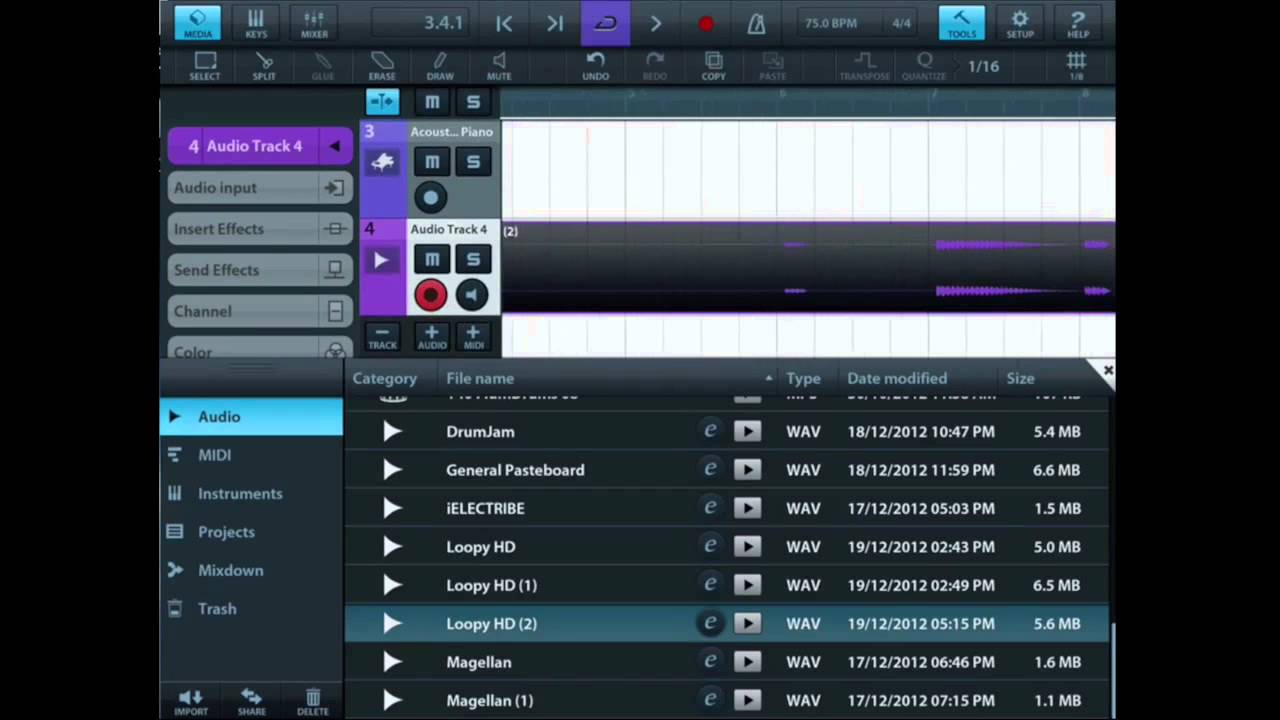1280x720 pixels.
Task: Choose the Select tool
Action: coord(205,66)
